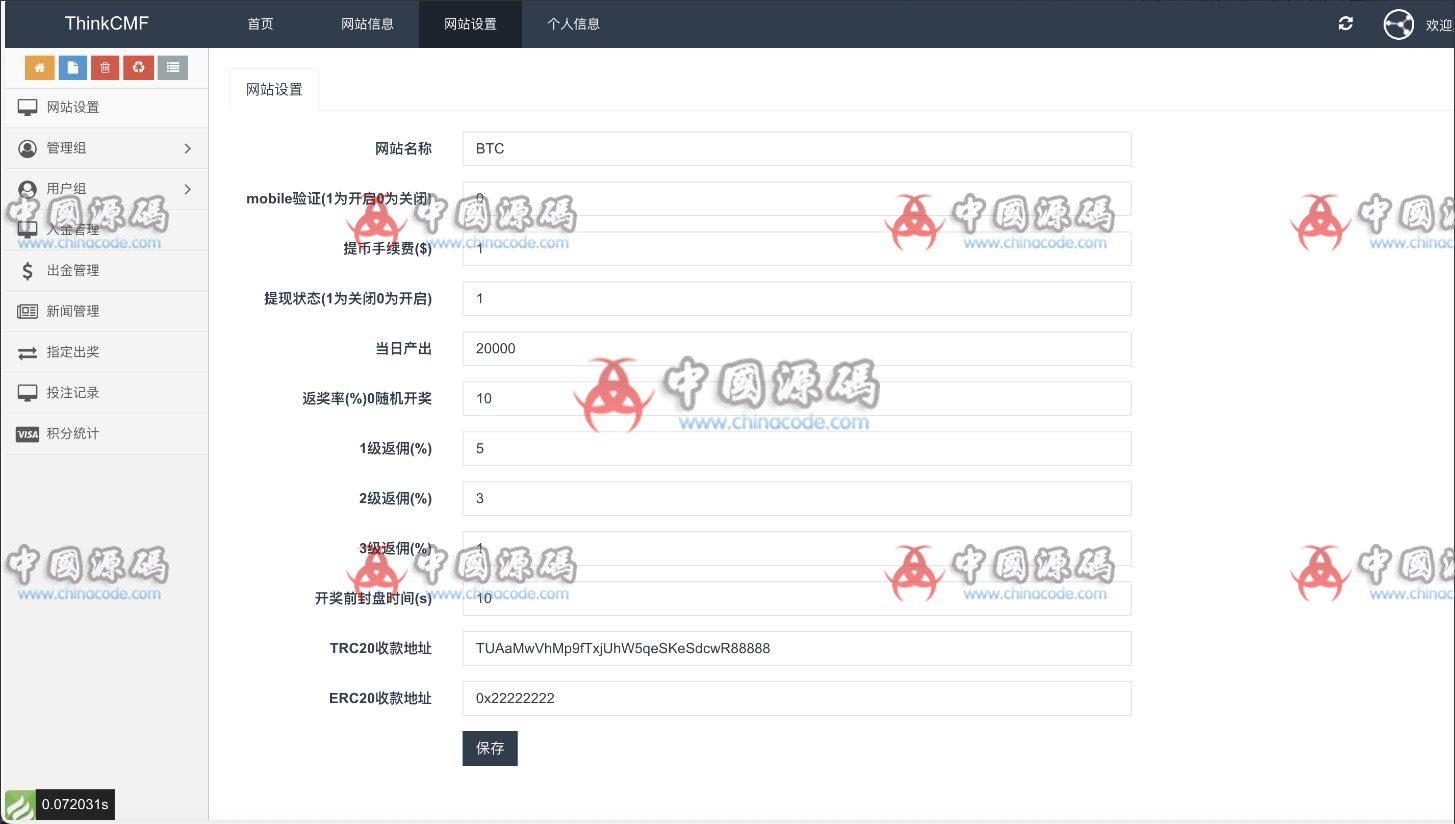Click the dollar icon beside 出金管理
This screenshot has height=824, width=1455.
point(27,270)
